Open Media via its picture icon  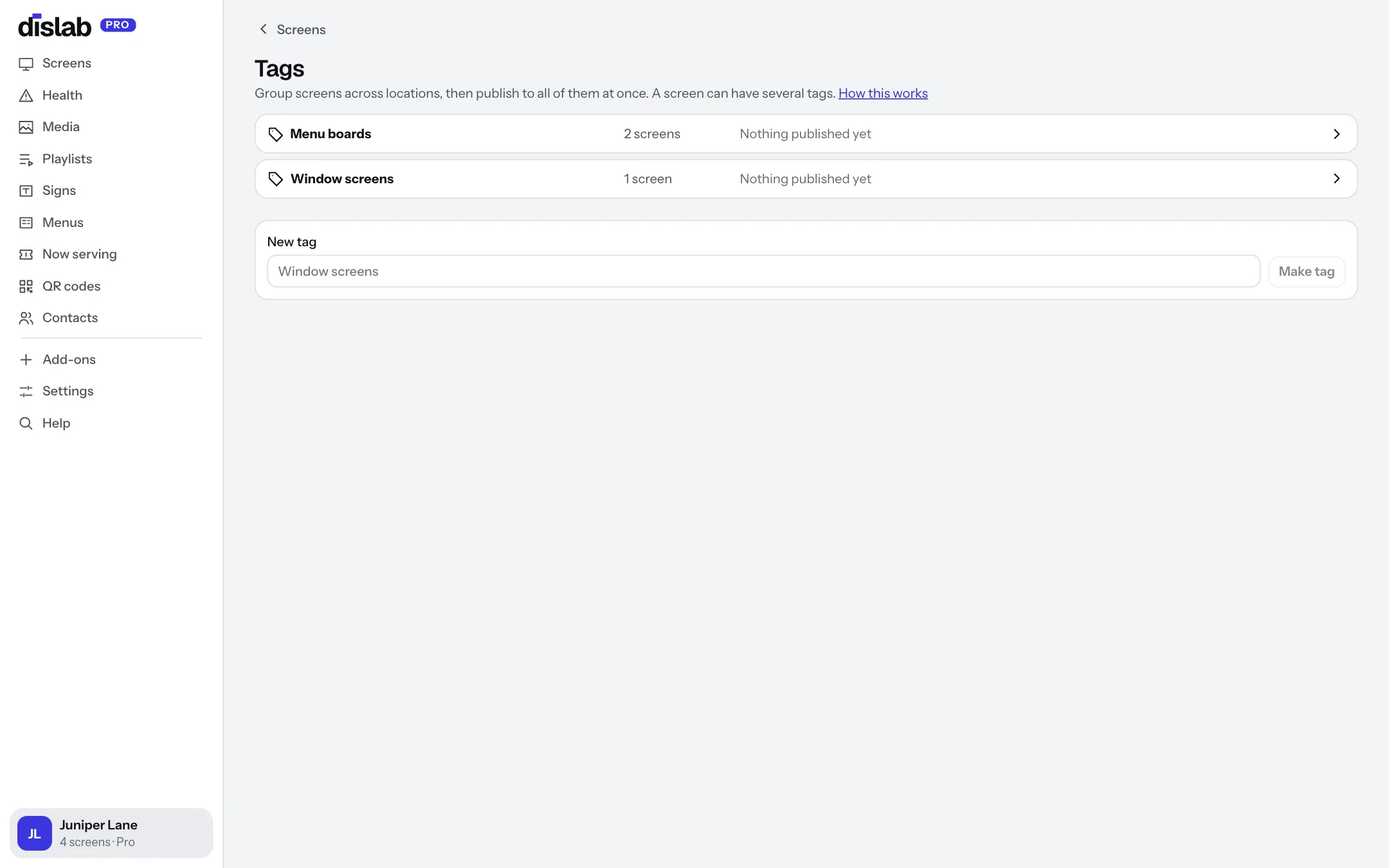26,127
